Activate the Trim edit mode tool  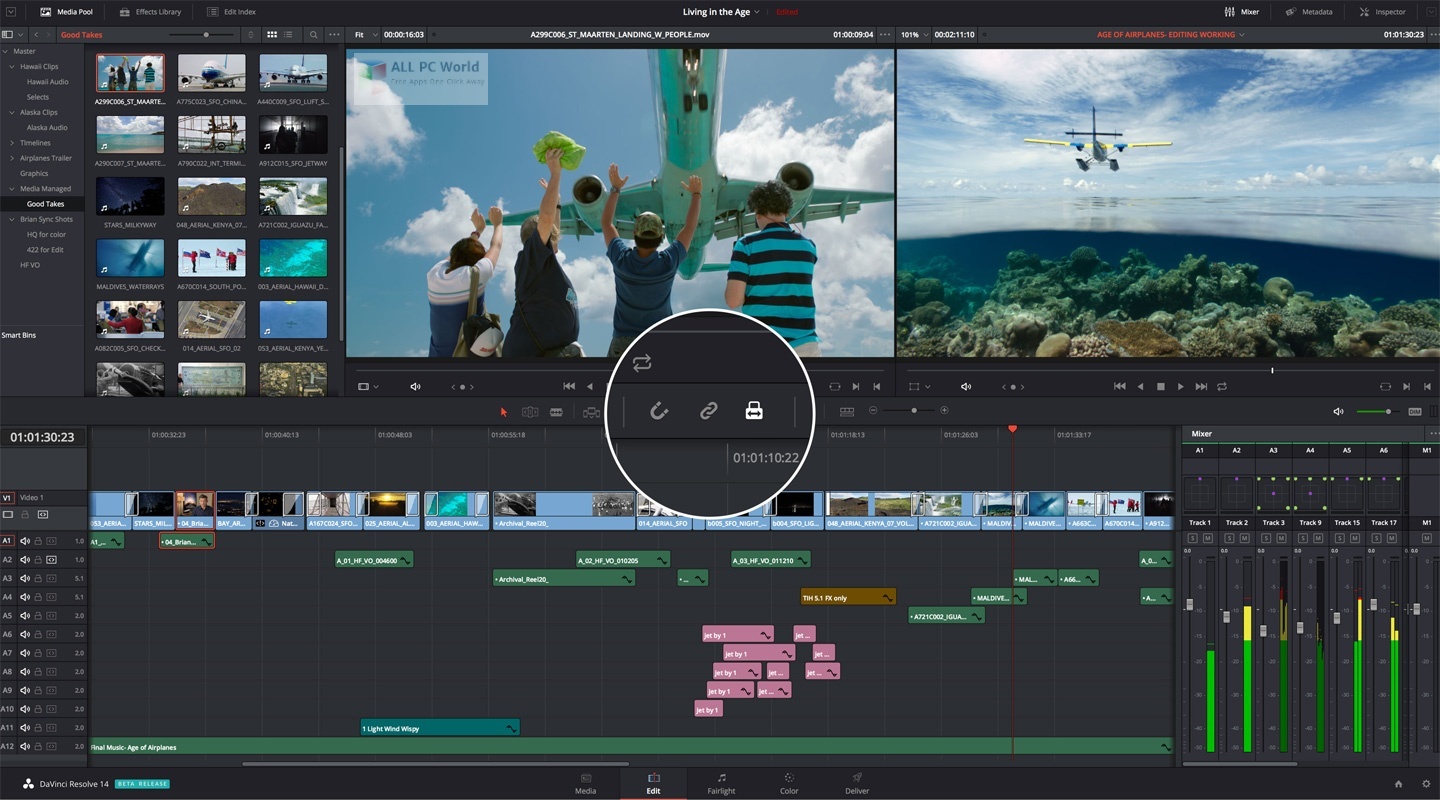pos(530,412)
